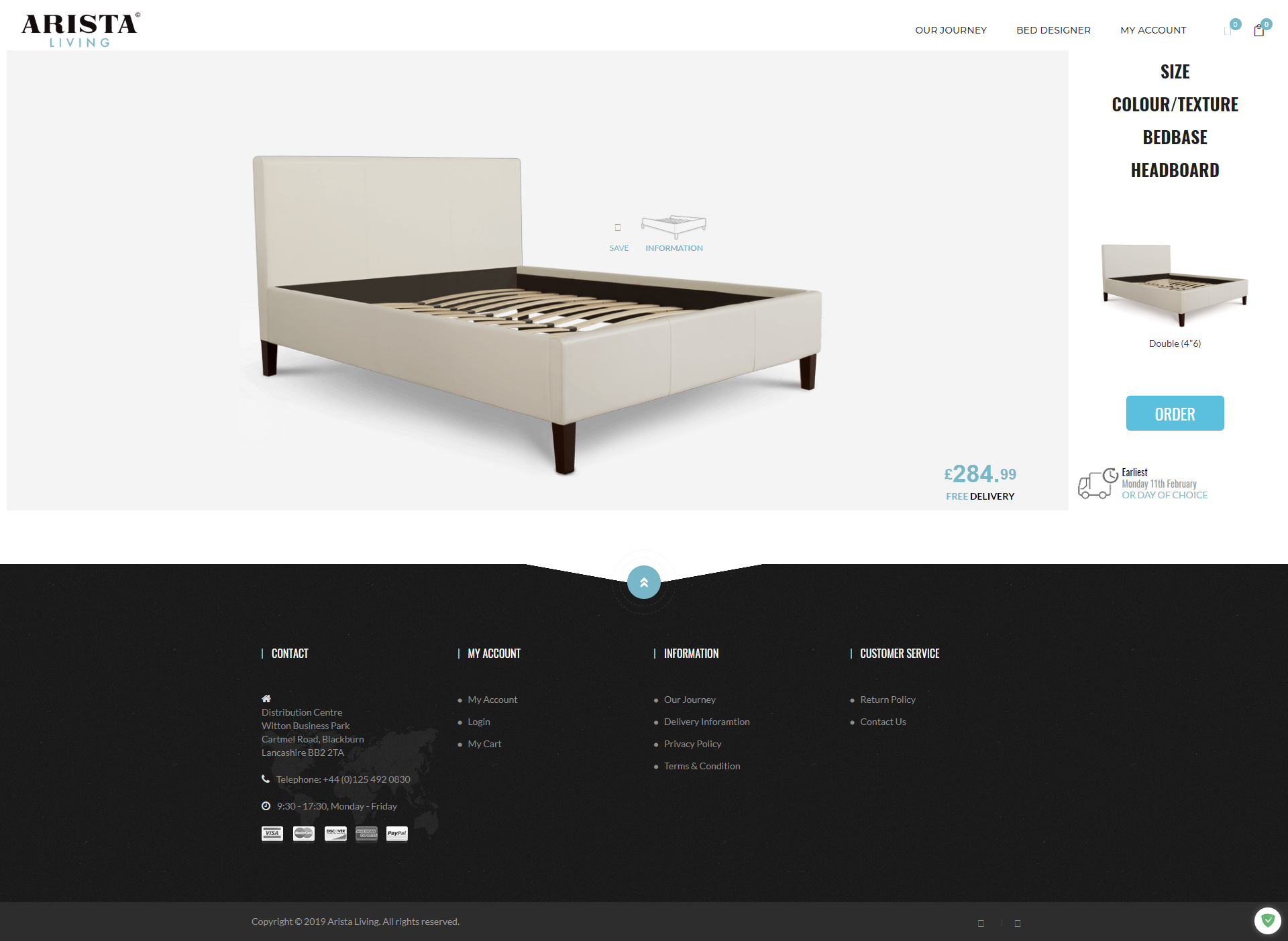Click the Terms & Condition footer link
Screen dimensions: 1288x941
click(x=702, y=765)
